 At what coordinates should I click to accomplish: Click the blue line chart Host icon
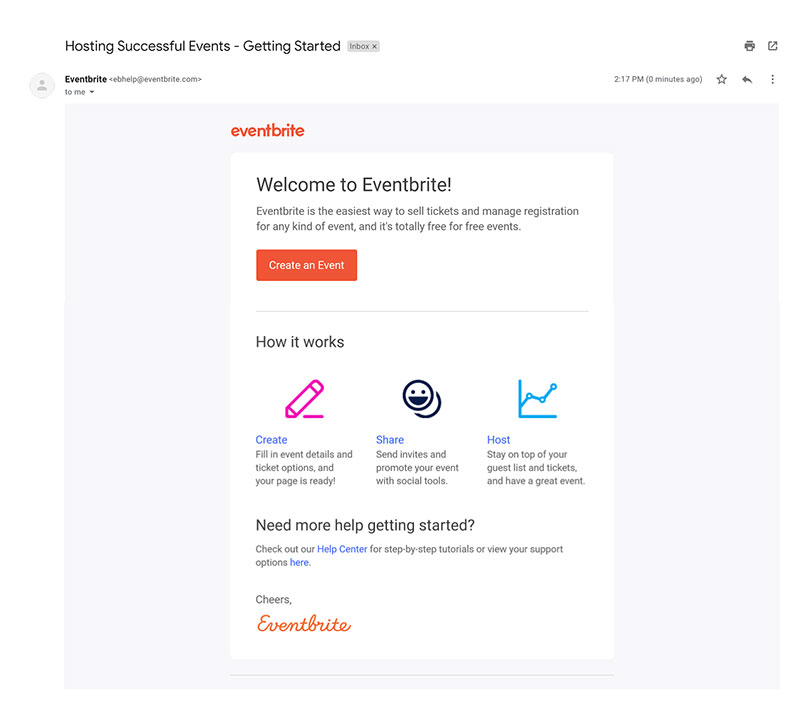click(537, 399)
